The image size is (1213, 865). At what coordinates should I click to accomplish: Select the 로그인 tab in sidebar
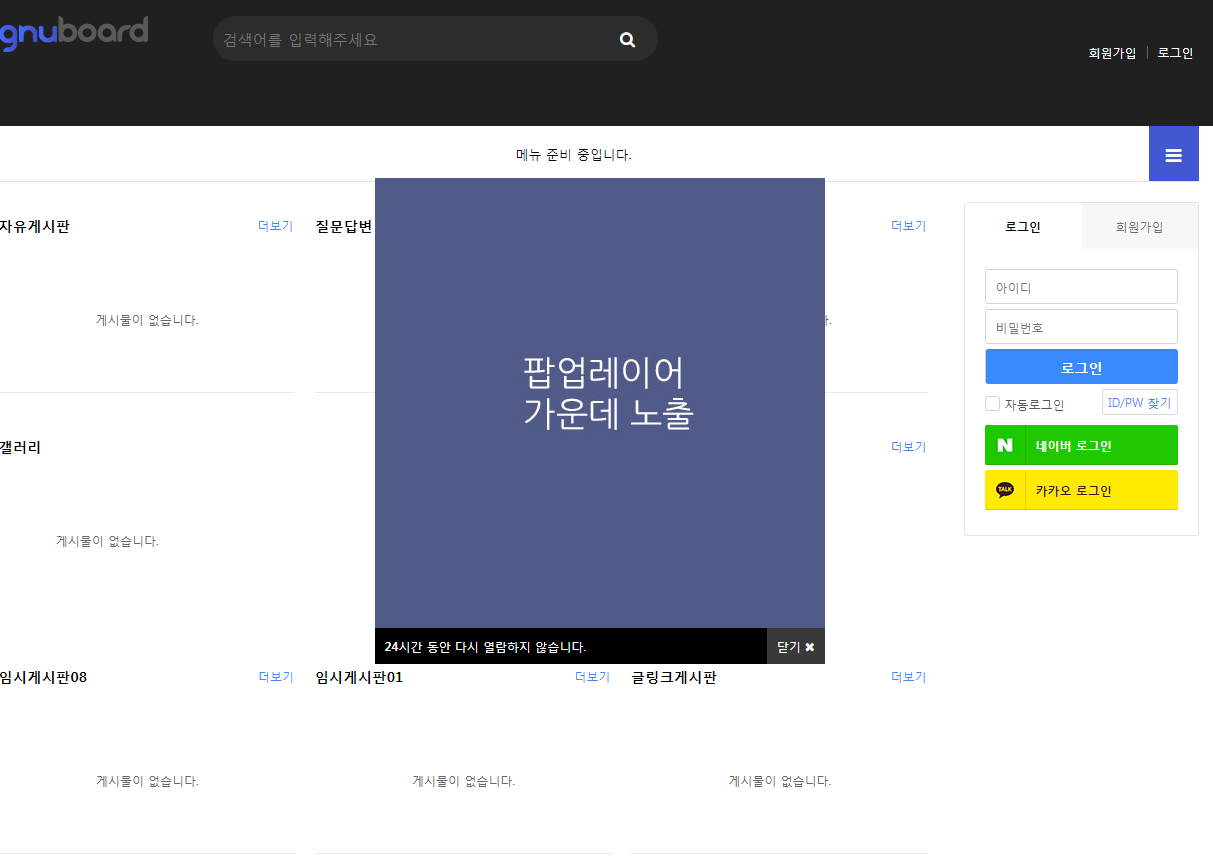coord(1022,227)
